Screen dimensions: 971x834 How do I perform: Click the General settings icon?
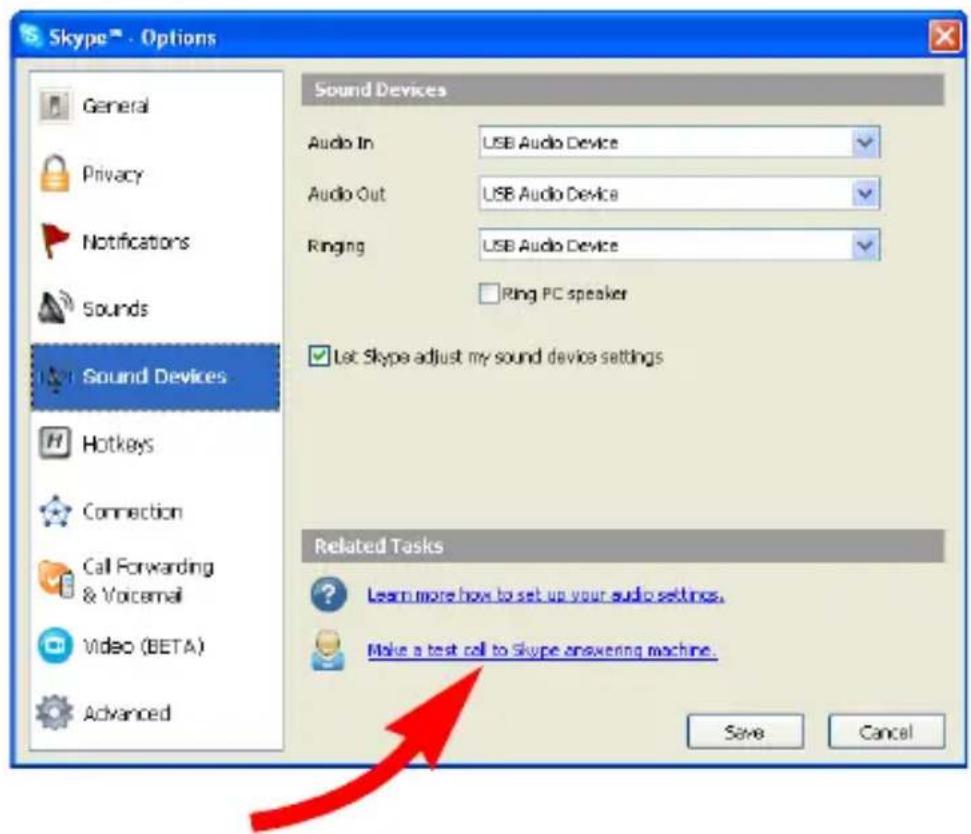(x=55, y=106)
